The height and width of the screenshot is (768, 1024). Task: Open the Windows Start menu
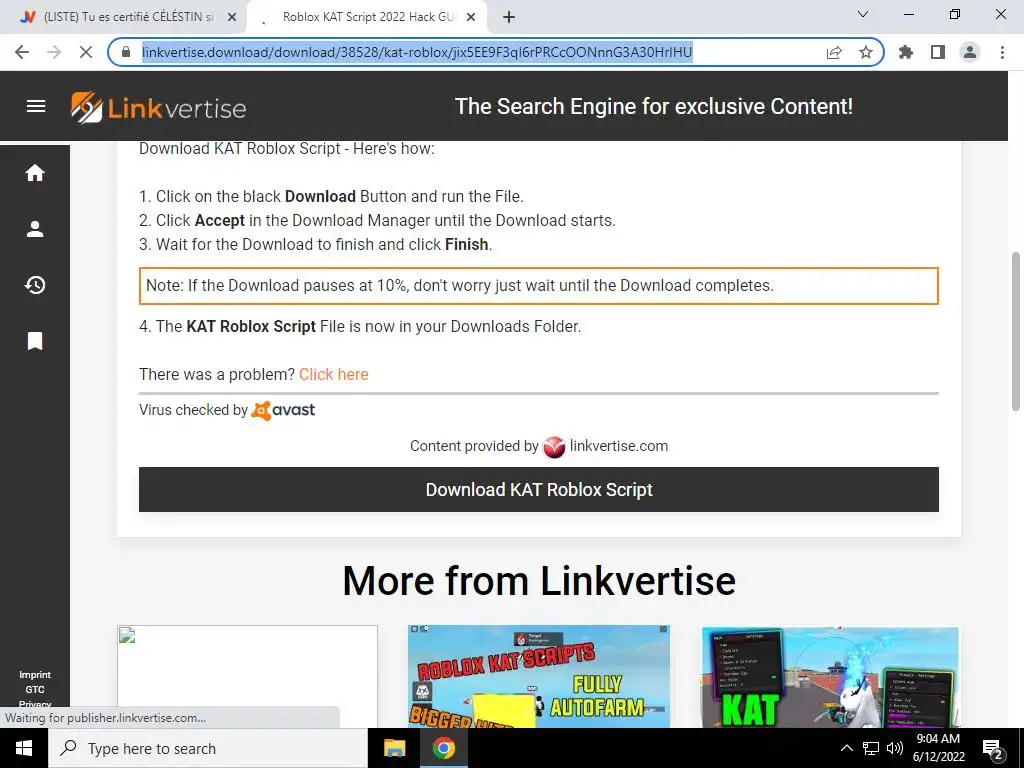pyautogui.click(x=24, y=748)
